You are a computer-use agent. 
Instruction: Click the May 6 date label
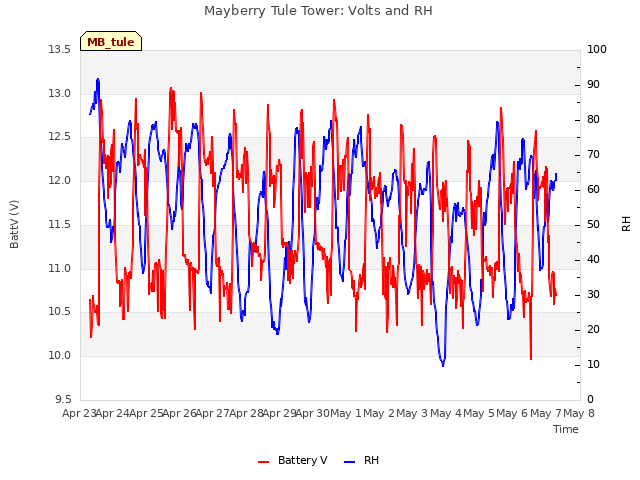point(513,414)
